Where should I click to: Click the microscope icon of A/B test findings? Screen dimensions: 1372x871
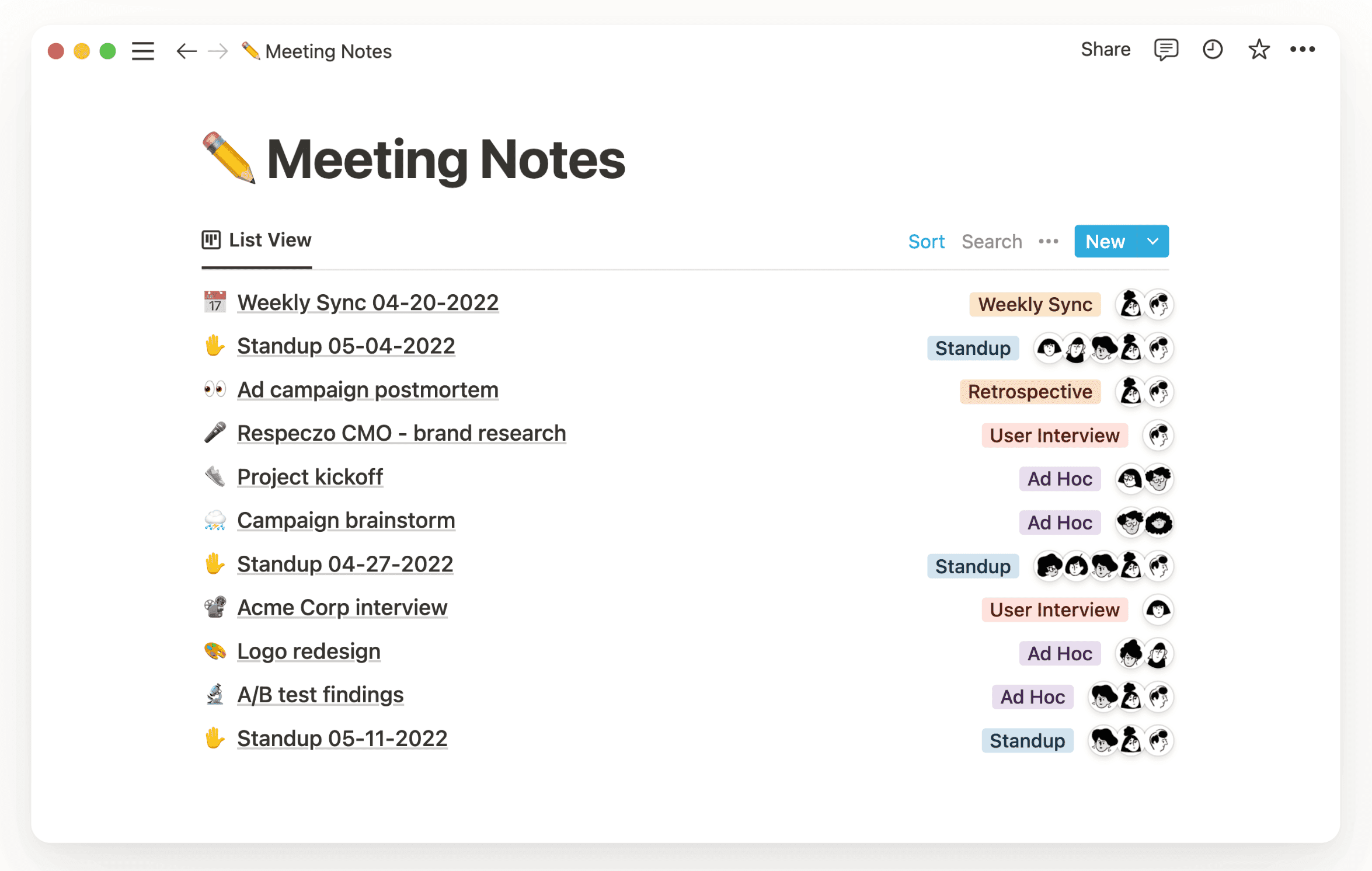pos(215,694)
